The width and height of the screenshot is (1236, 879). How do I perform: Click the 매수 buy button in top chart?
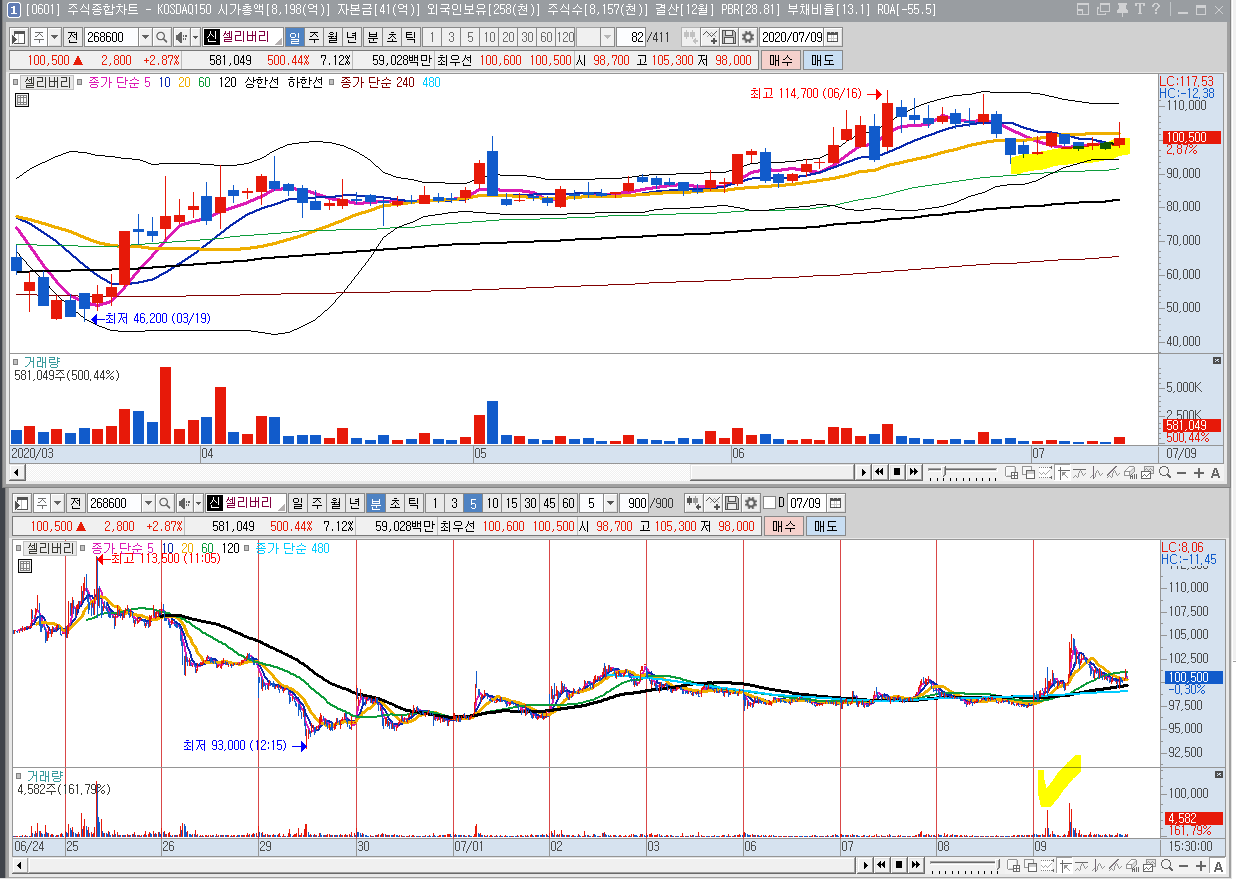point(780,60)
